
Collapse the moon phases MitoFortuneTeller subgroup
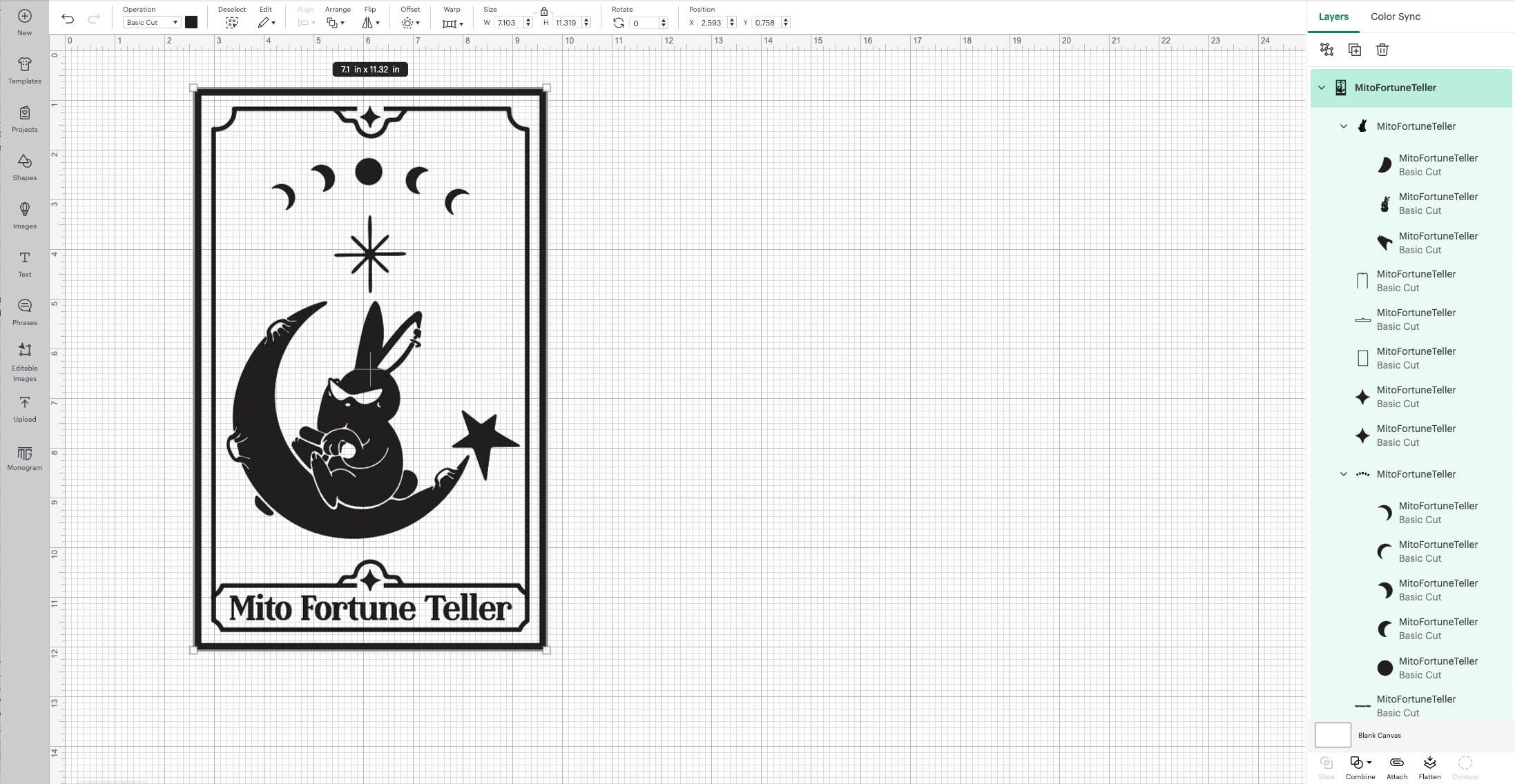click(x=1344, y=474)
